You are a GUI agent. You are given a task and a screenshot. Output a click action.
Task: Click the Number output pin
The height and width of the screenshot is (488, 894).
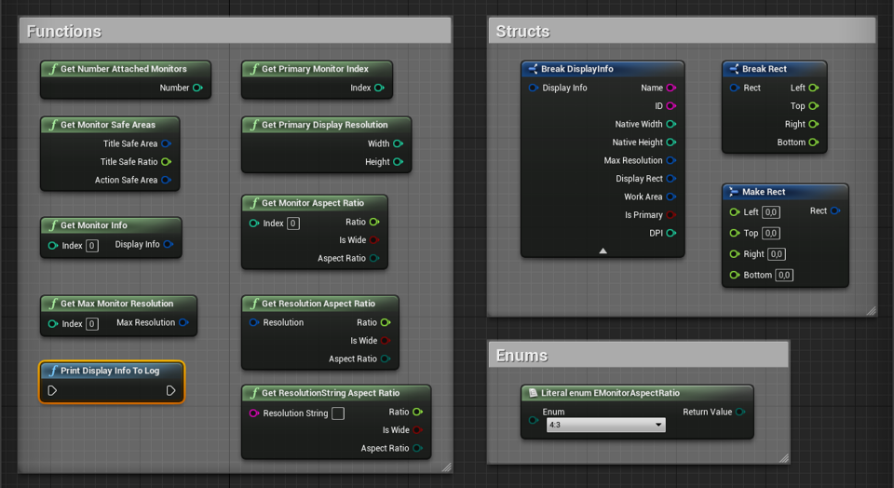[x=198, y=88]
